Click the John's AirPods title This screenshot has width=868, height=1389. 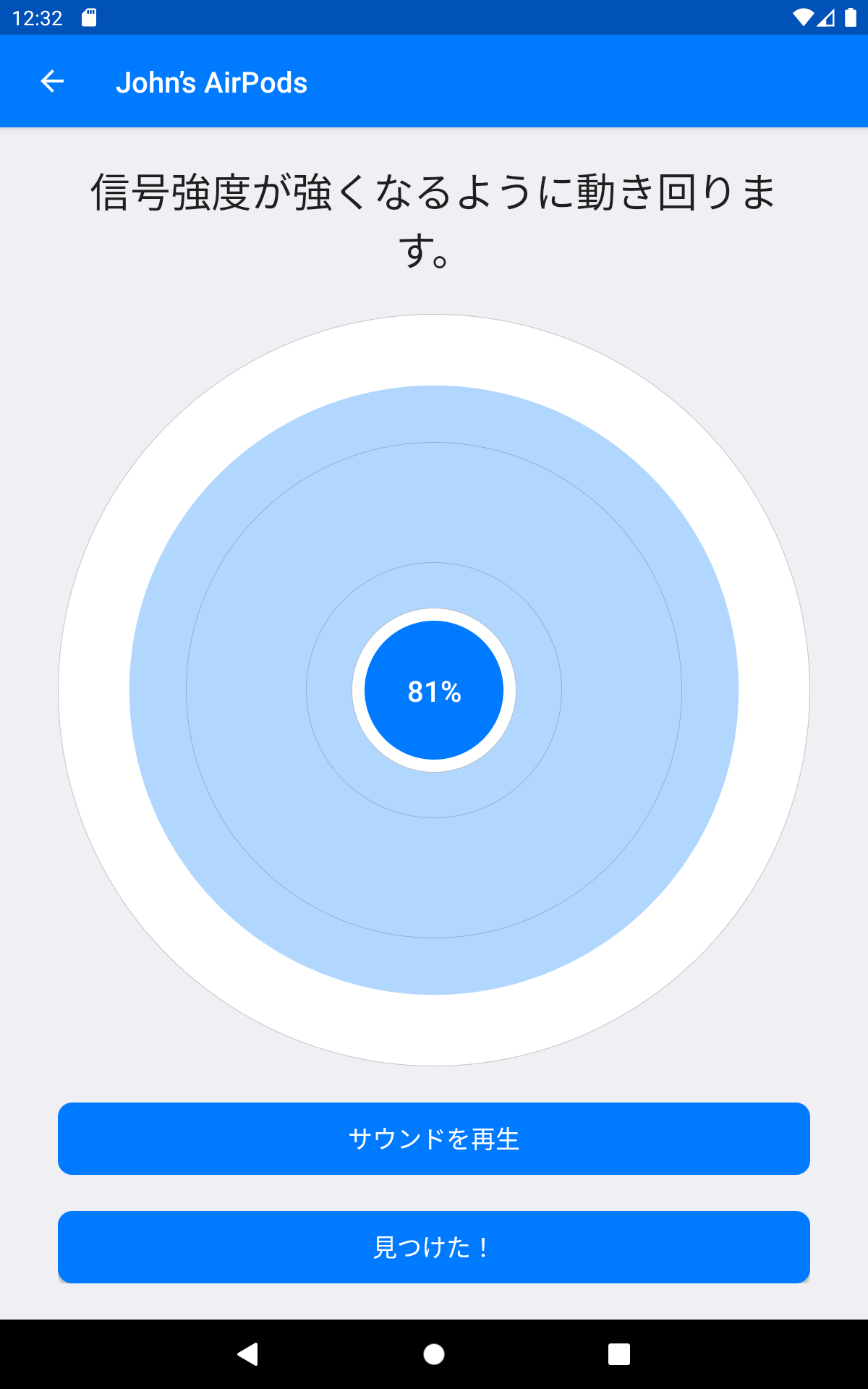coord(212,82)
